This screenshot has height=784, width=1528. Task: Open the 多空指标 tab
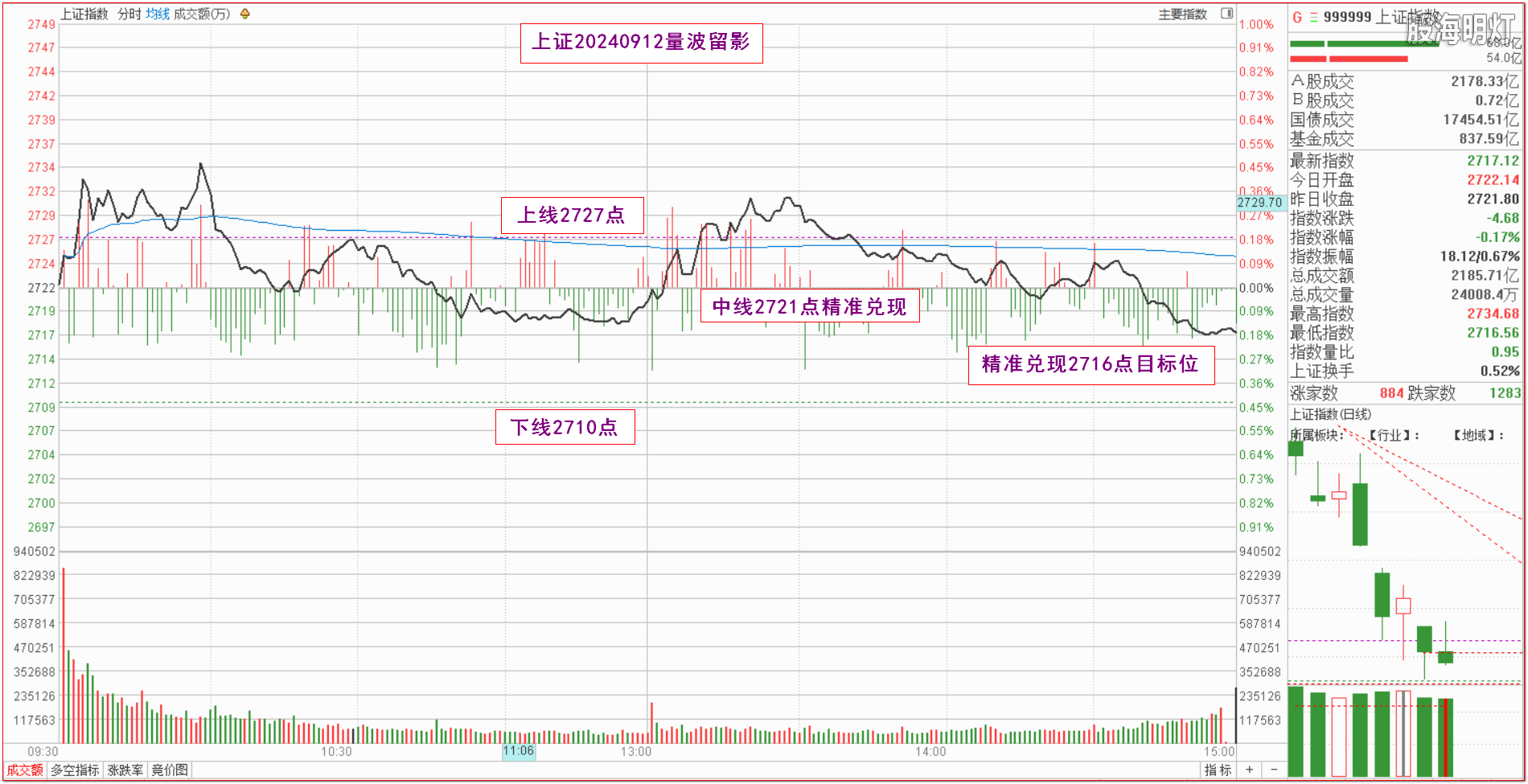coord(75,770)
